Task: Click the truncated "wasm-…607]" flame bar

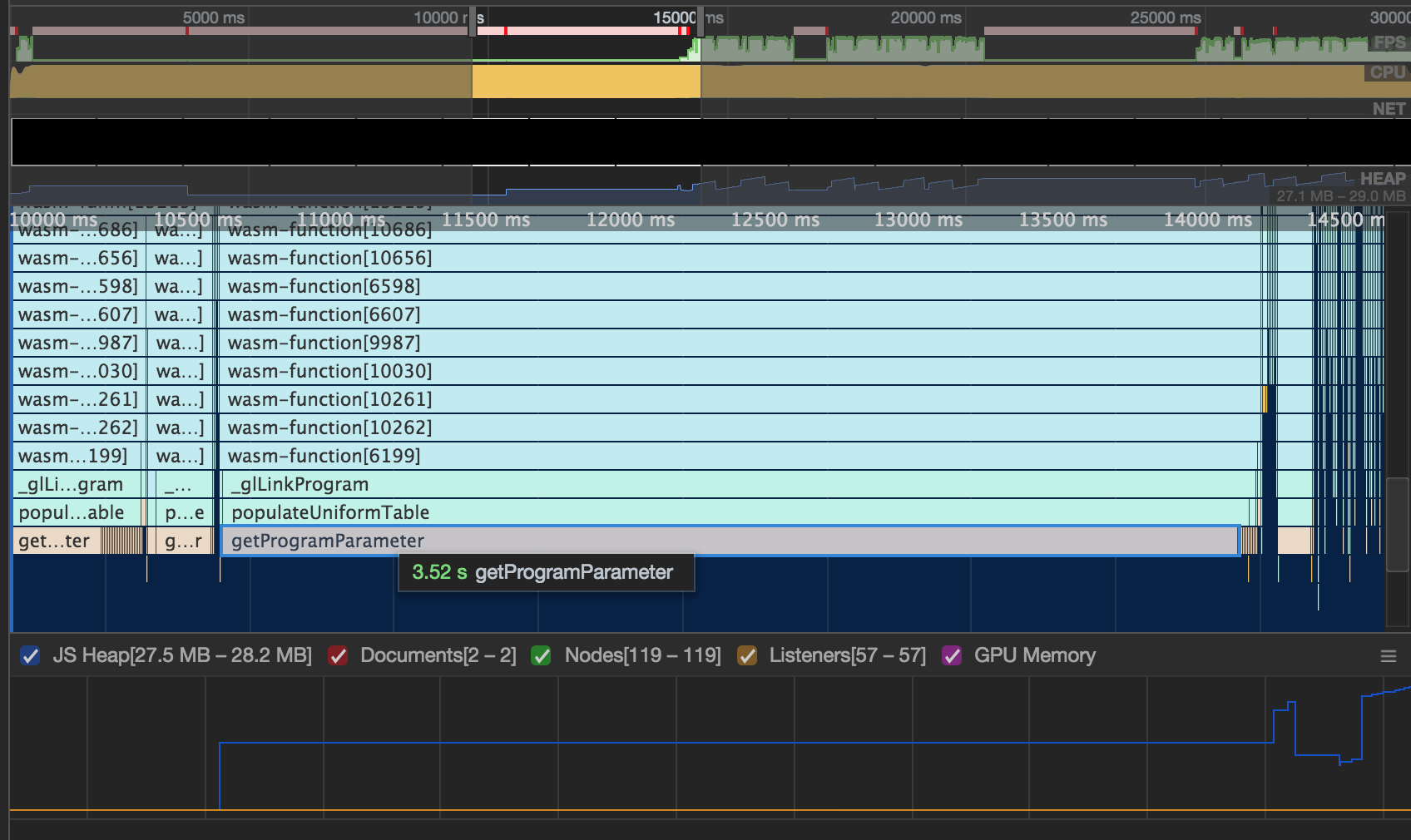Action: click(x=79, y=314)
